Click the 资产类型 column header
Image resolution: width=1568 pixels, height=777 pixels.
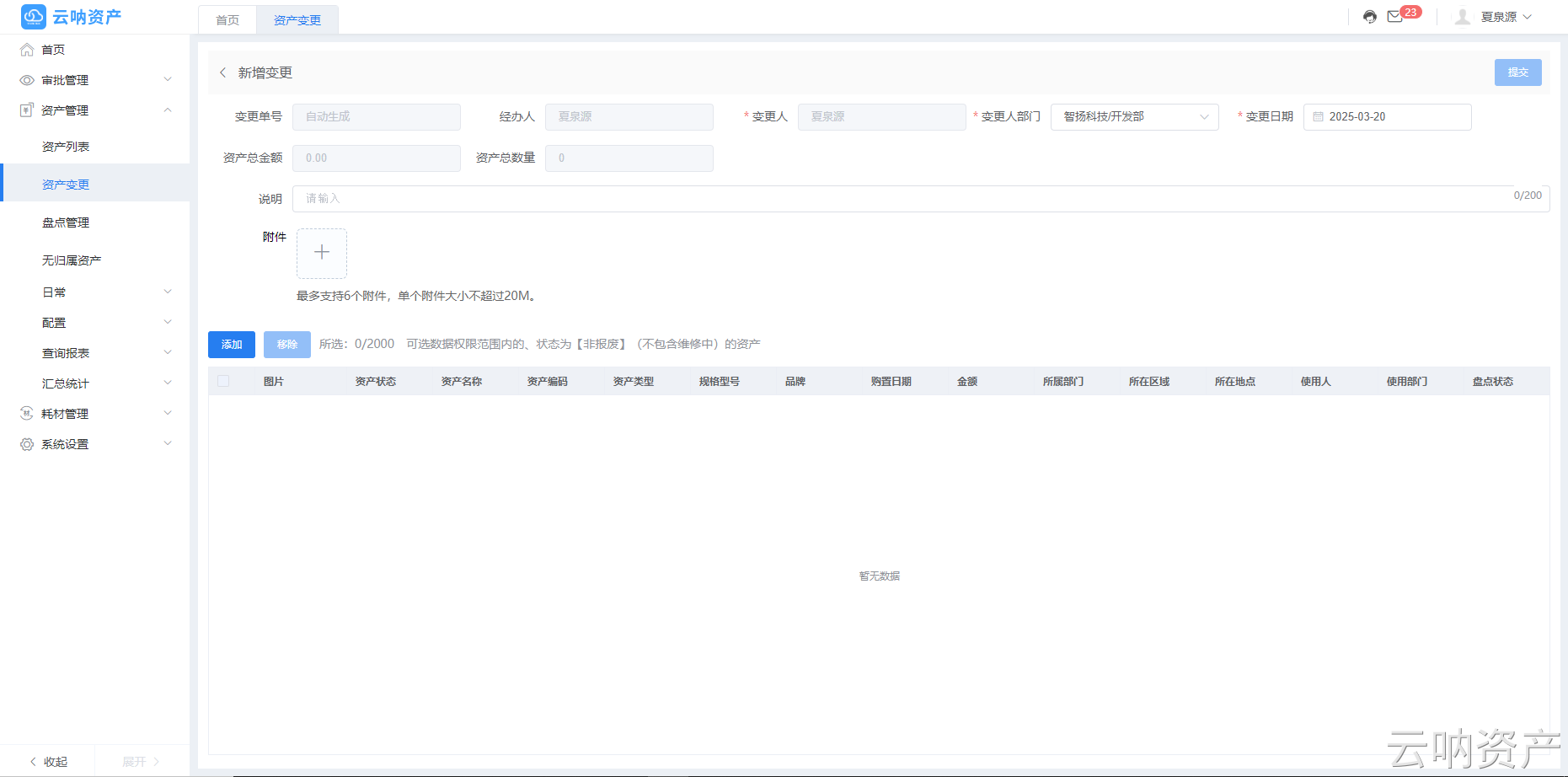tap(634, 382)
